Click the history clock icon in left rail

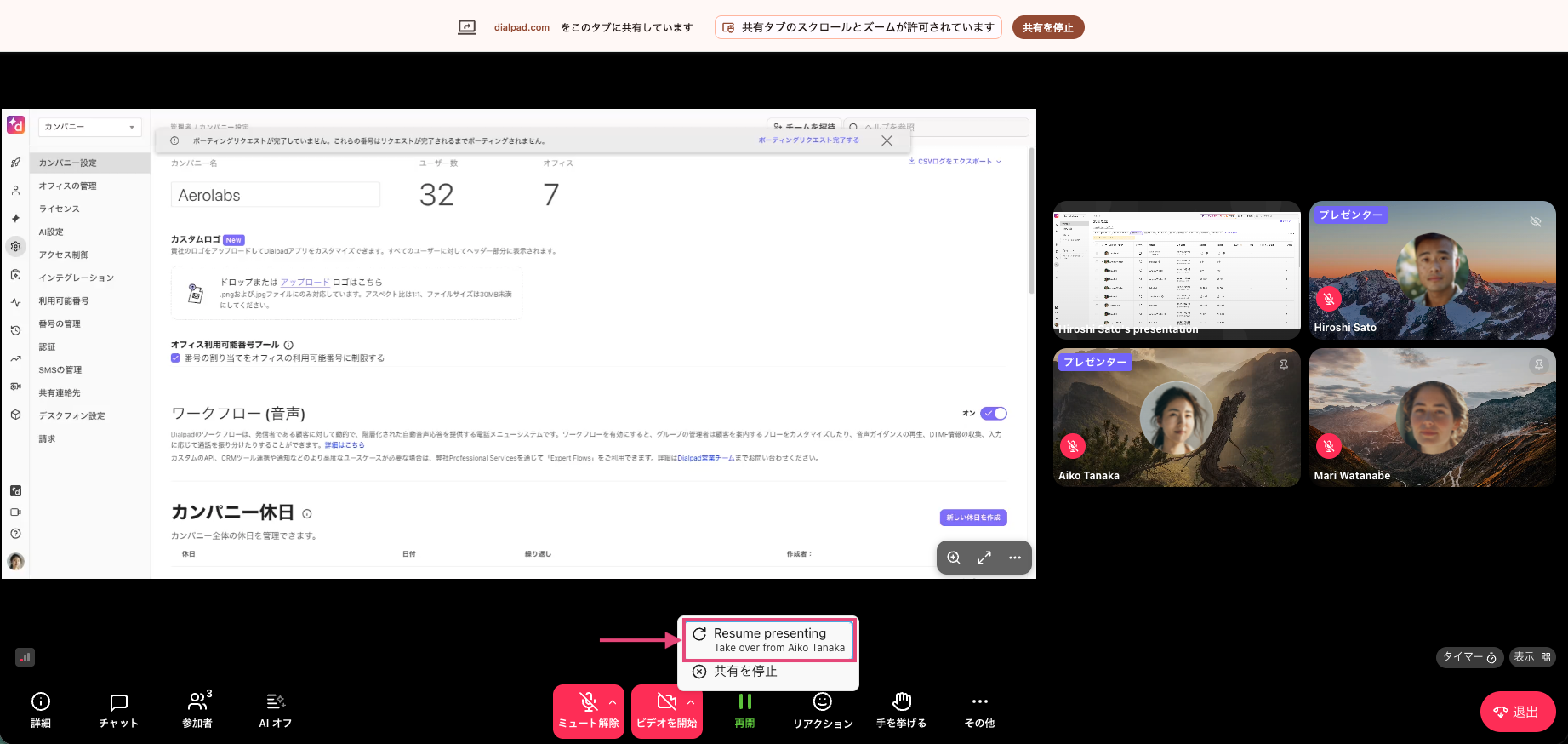(x=15, y=330)
